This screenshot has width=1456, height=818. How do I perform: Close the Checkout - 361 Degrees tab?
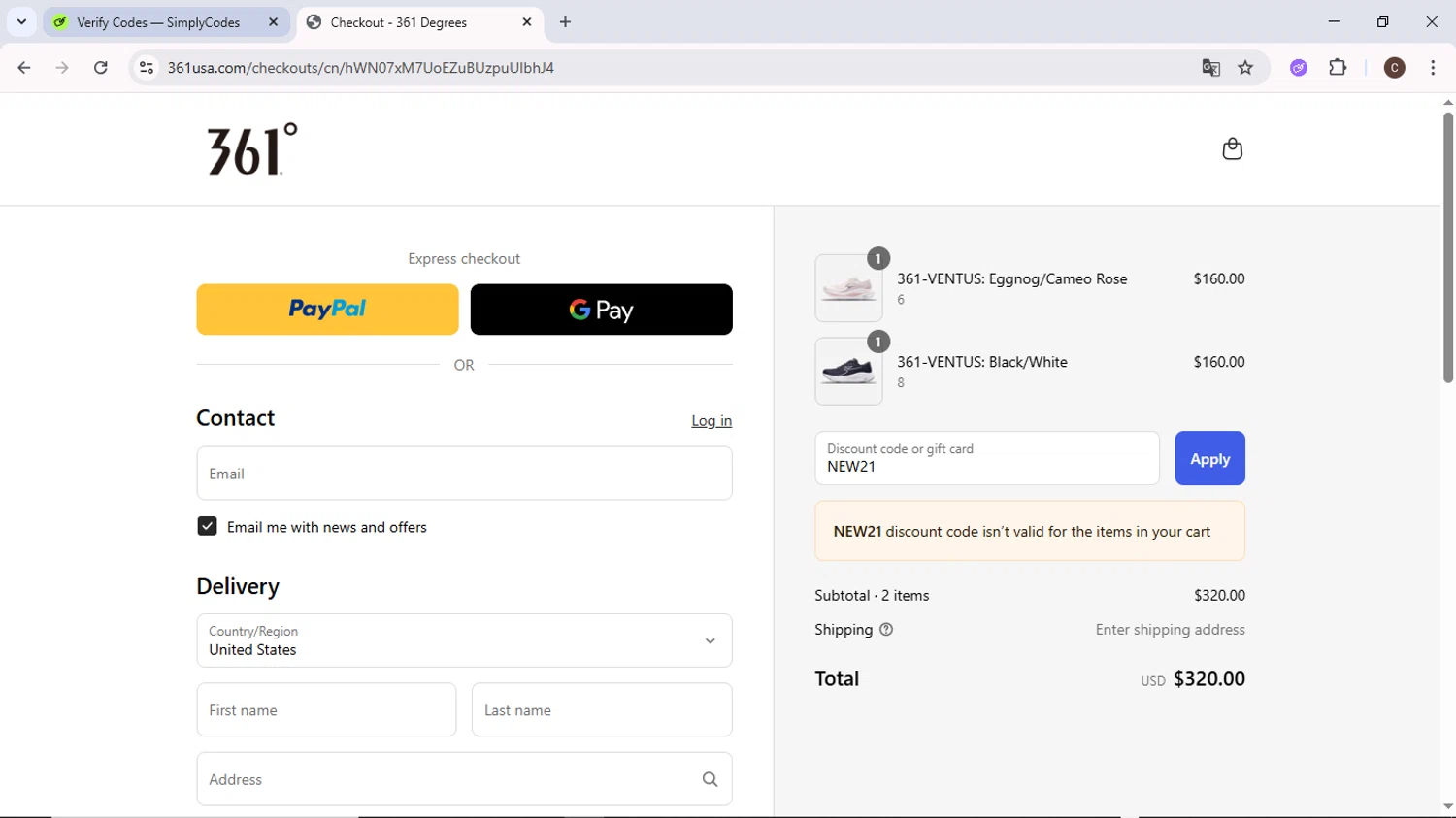[527, 22]
